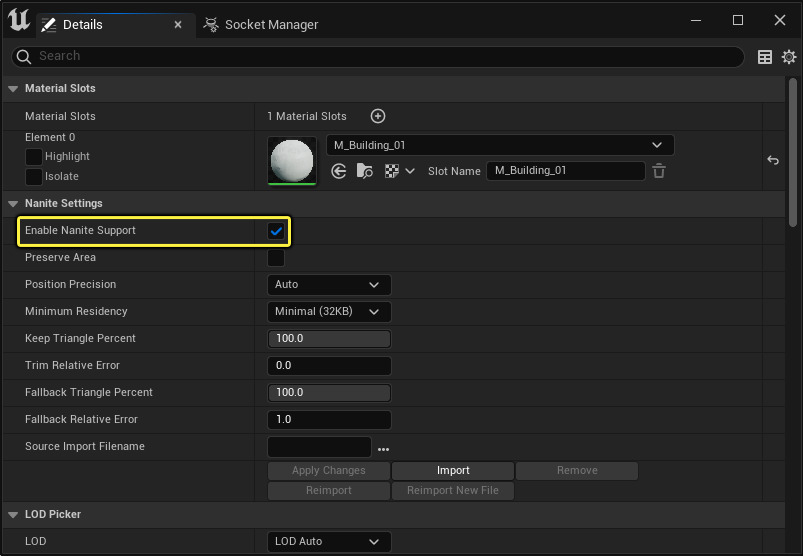Check the Preserve Area checkbox
The width and height of the screenshot is (803, 556).
276,258
